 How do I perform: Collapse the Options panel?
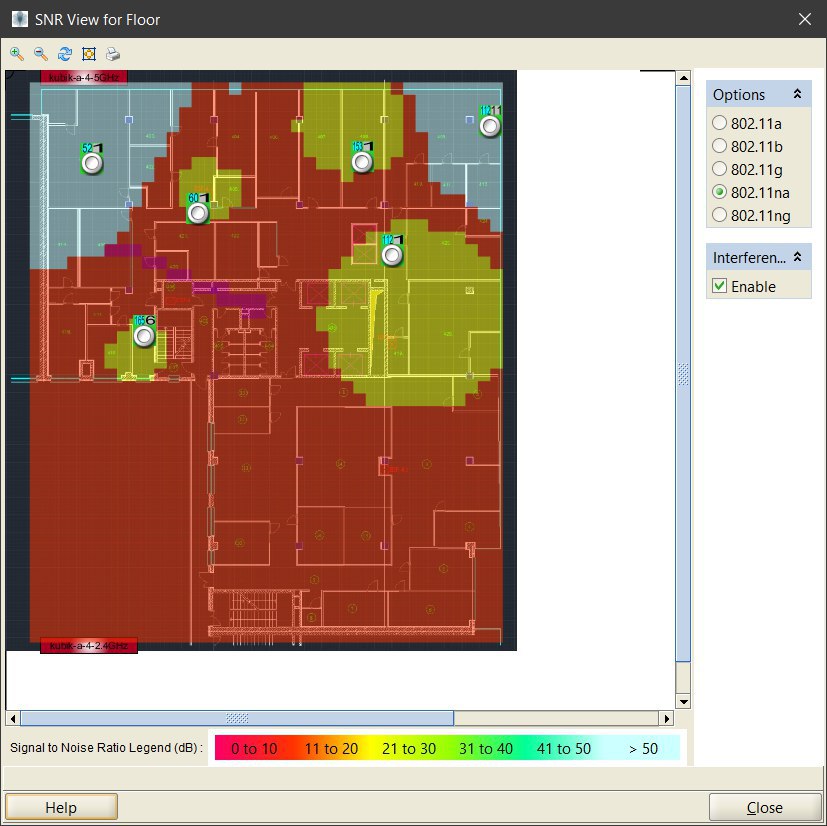click(797, 94)
